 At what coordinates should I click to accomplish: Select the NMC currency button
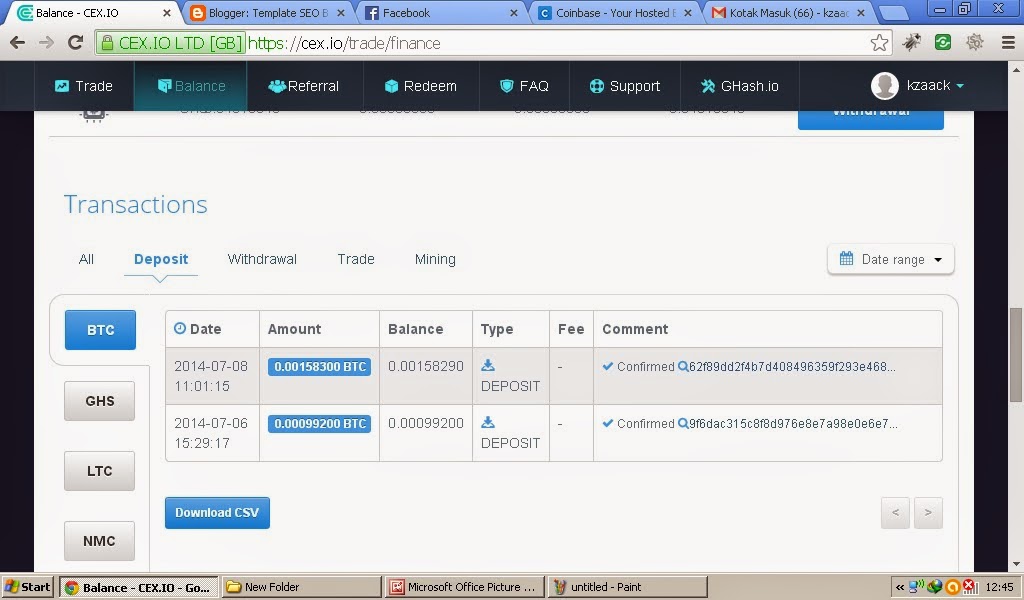click(x=99, y=541)
